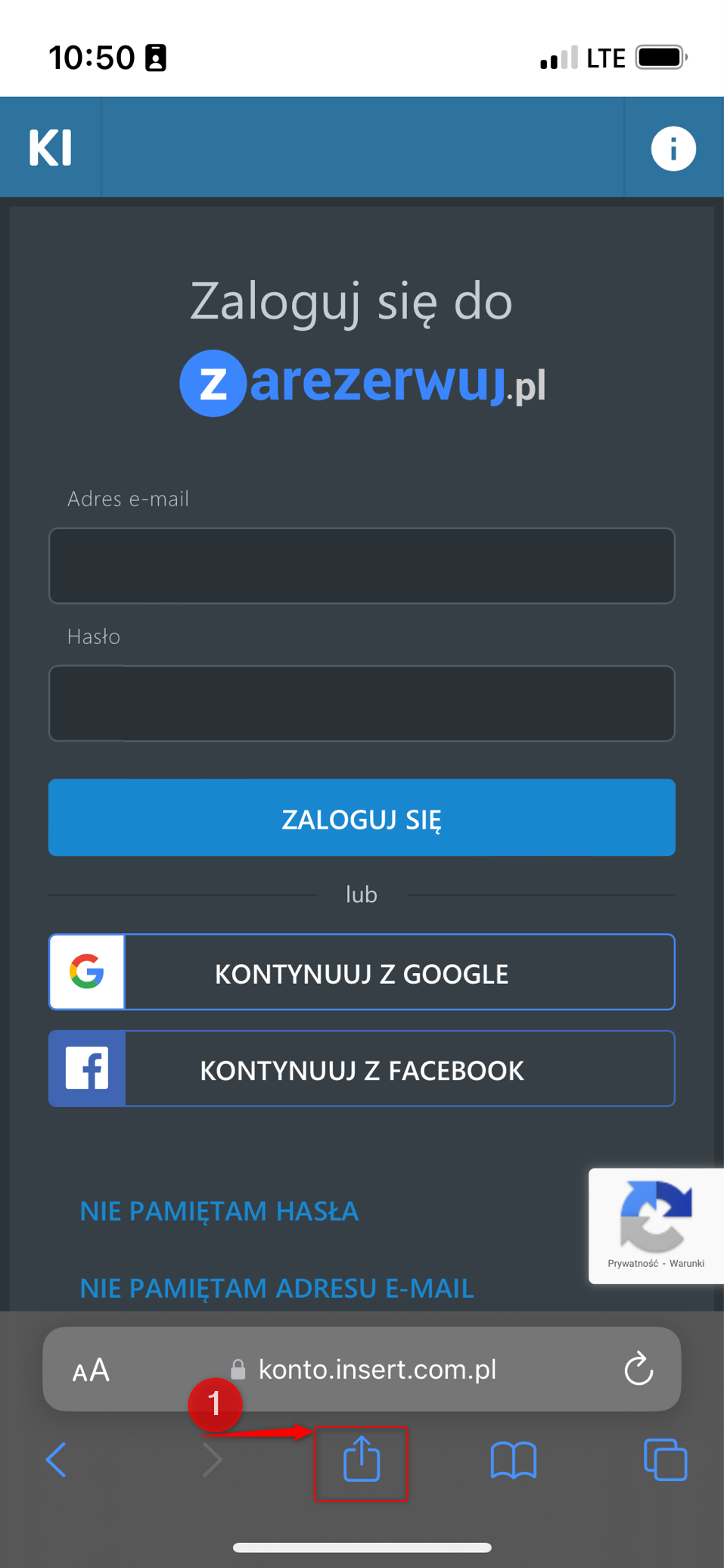Continue with Google sign-in button

(x=362, y=972)
